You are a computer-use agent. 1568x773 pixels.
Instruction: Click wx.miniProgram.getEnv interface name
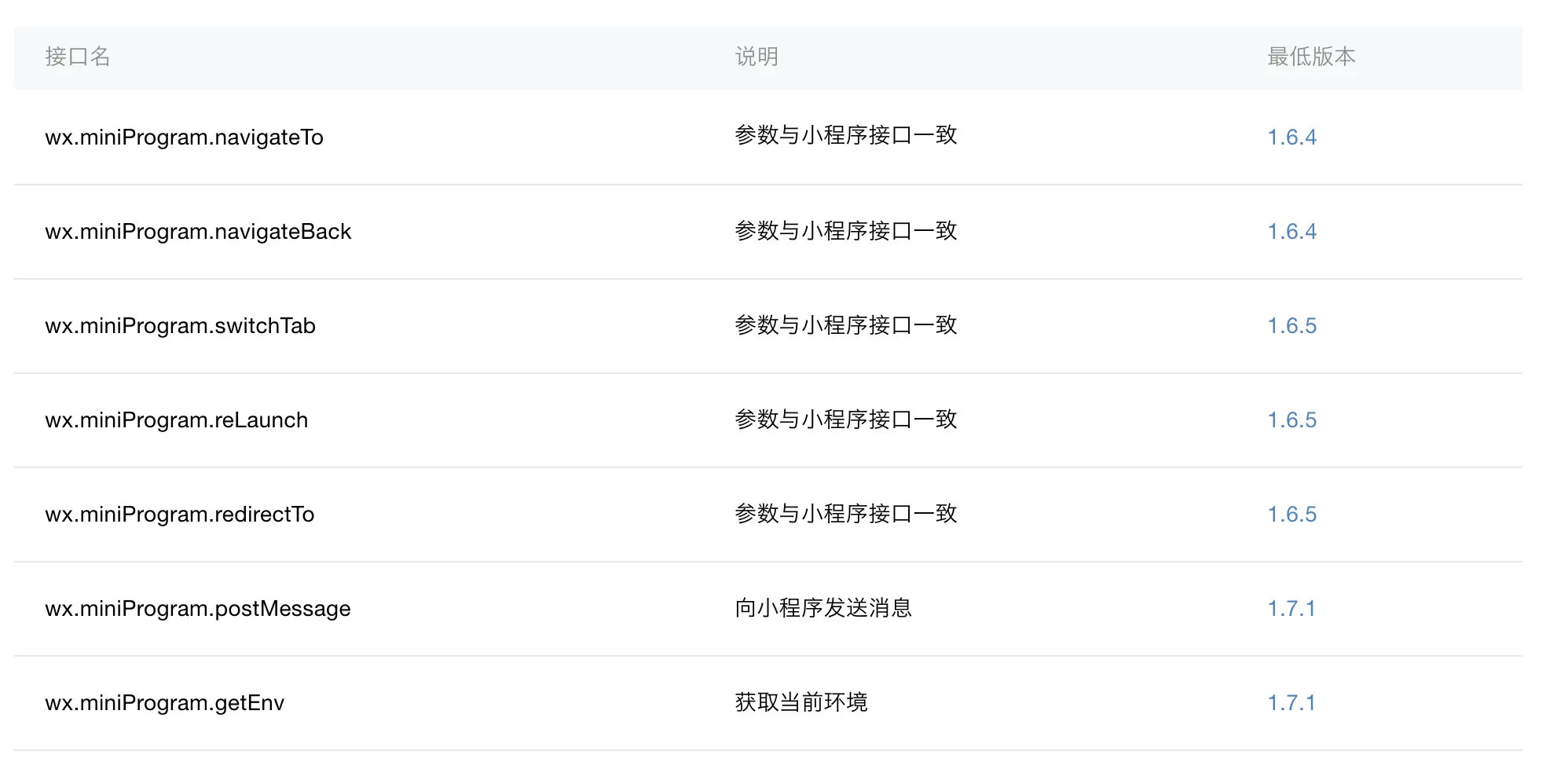[164, 702]
